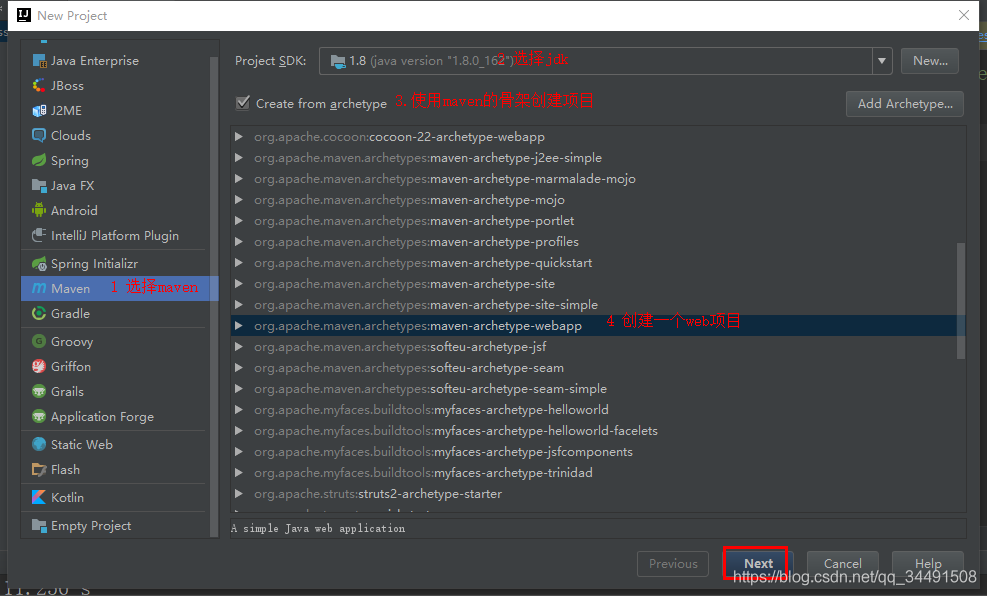The height and width of the screenshot is (596, 987).
Task: Click the Flash project type icon
Action: pyautogui.click(x=39, y=469)
